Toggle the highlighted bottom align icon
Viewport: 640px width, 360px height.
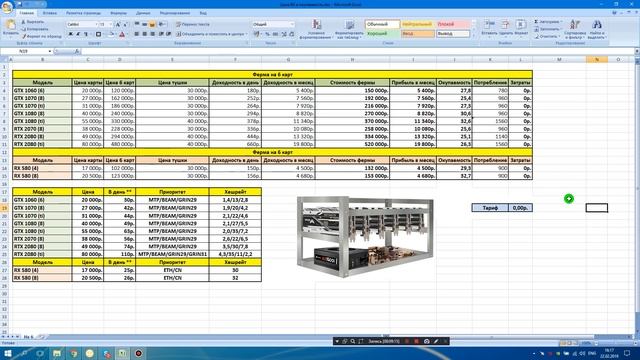click(x=152, y=24)
